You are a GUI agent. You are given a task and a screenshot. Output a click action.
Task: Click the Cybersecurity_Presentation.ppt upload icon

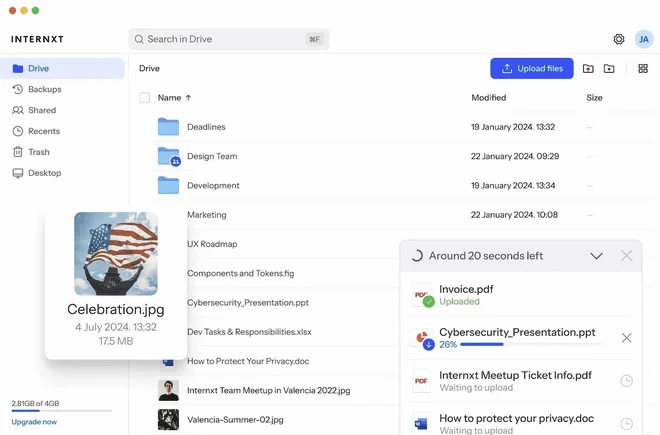pos(422,338)
